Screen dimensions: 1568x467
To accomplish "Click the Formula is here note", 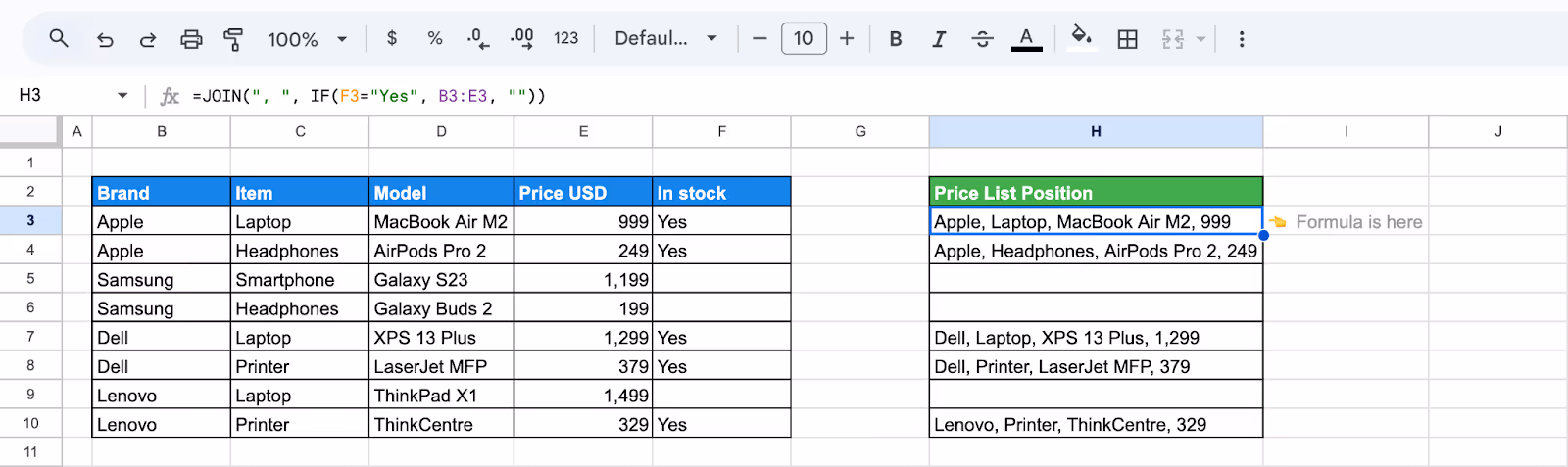I will pos(1358,222).
